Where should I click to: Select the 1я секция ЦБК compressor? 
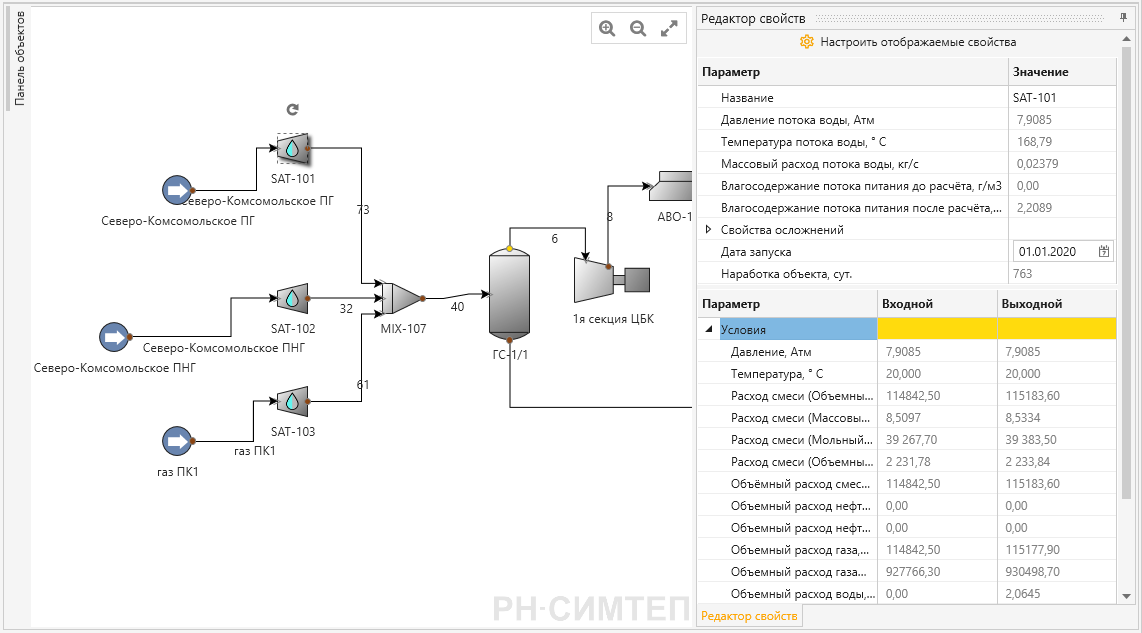612,280
